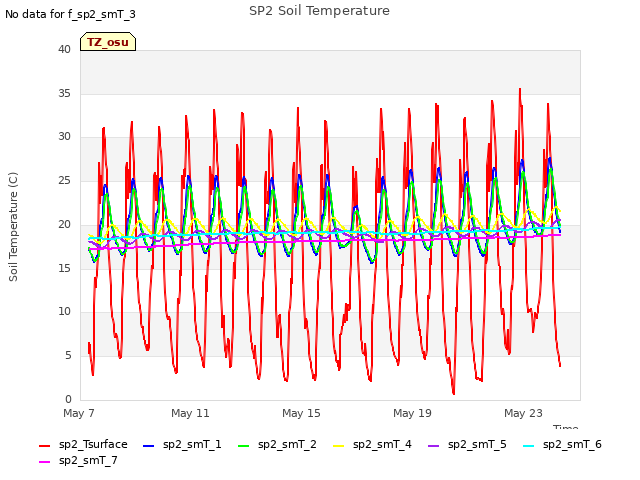Toggle the sp2_smT_4 legend entry

pyautogui.click(x=372, y=444)
